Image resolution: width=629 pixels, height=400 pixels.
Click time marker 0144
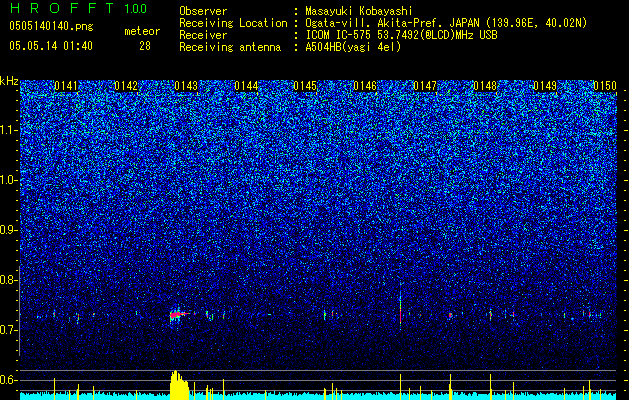pos(246,86)
